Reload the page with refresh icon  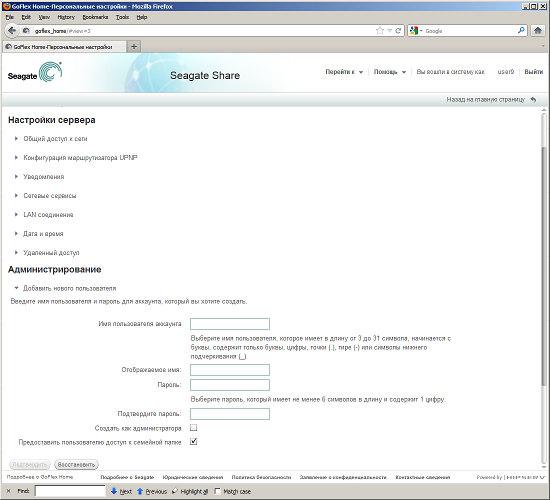point(398,31)
